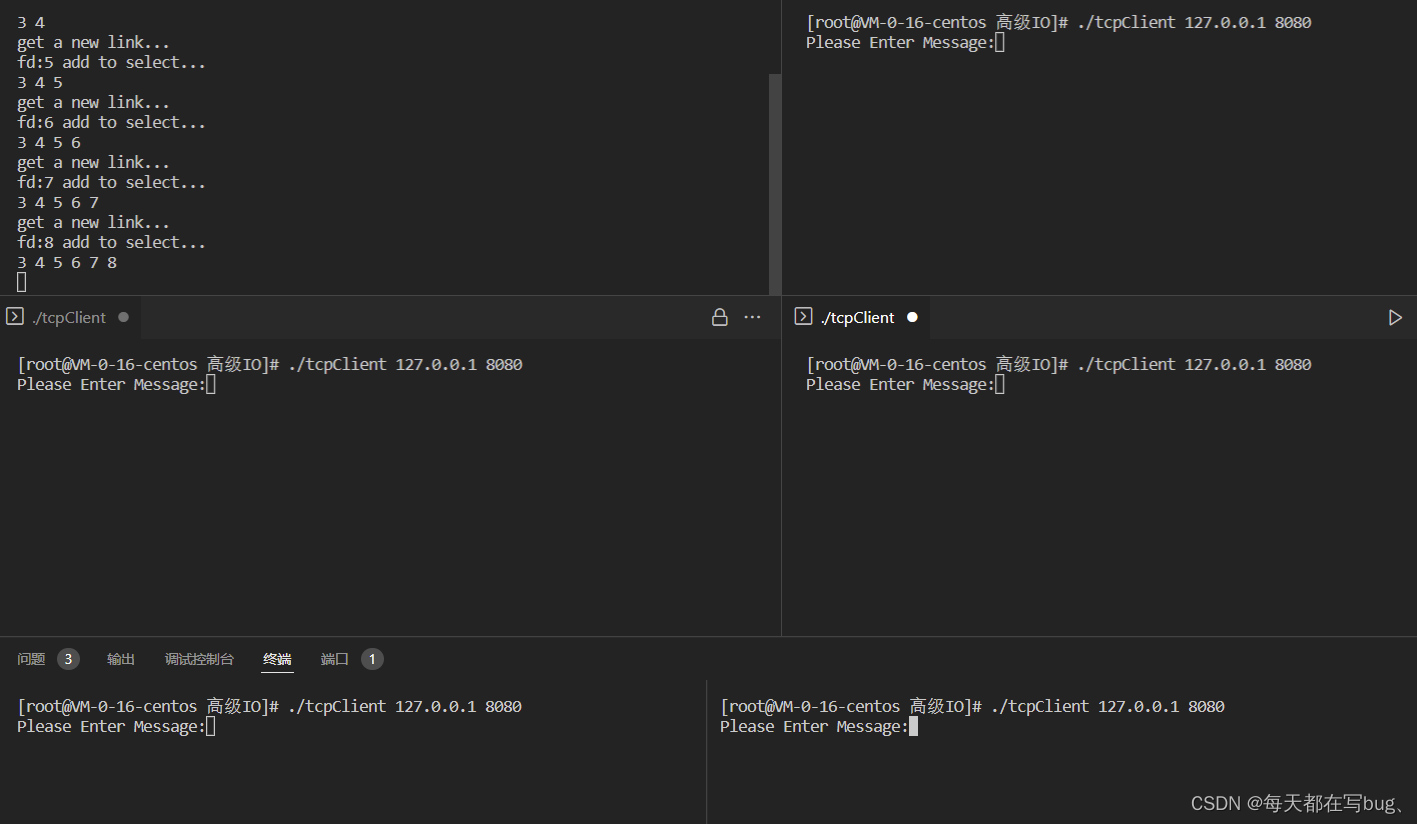Click the ./tcpClient command in the bottom-right panel terminal
1417x824 pixels.
[x=1108, y=706]
